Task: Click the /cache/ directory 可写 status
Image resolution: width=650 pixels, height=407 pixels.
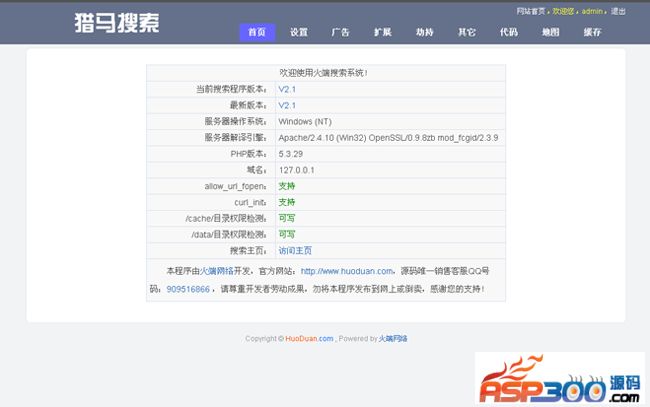Action: tap(286, 218)
